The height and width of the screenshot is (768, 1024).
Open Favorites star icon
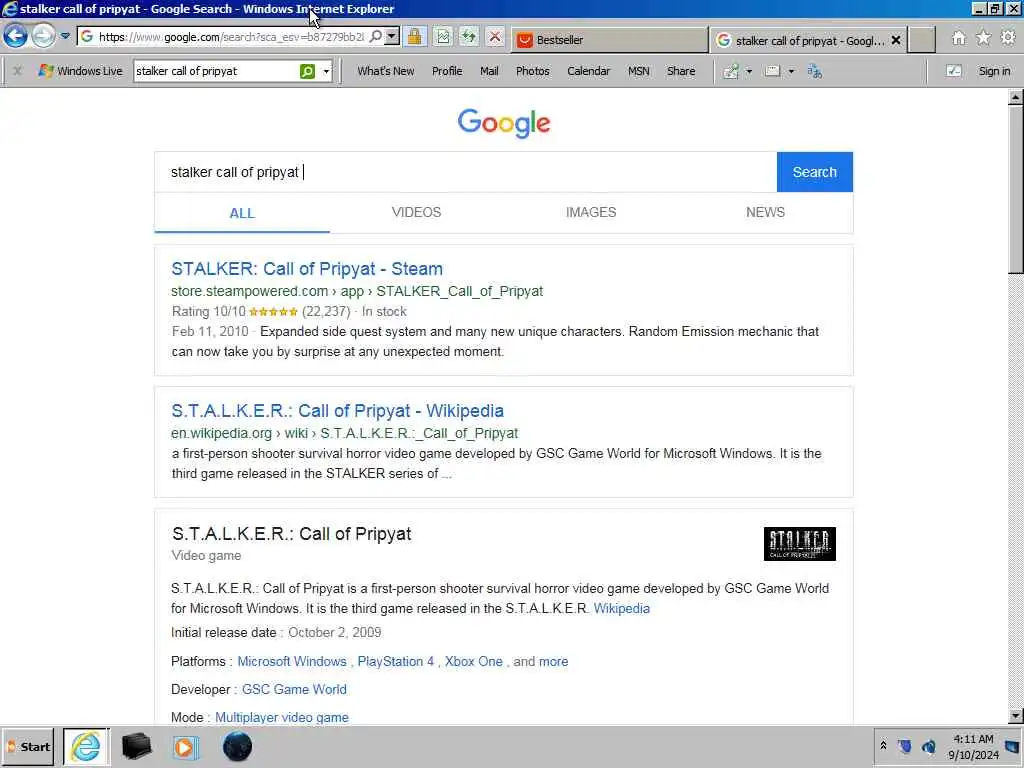pyautogui.click(x=984, y=38)
